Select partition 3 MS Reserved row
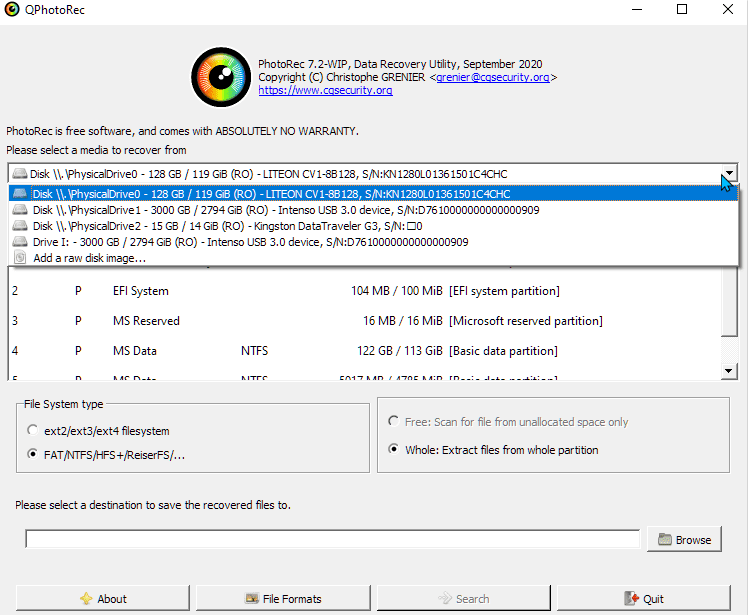Screen dimensions: 748x615 364,321
